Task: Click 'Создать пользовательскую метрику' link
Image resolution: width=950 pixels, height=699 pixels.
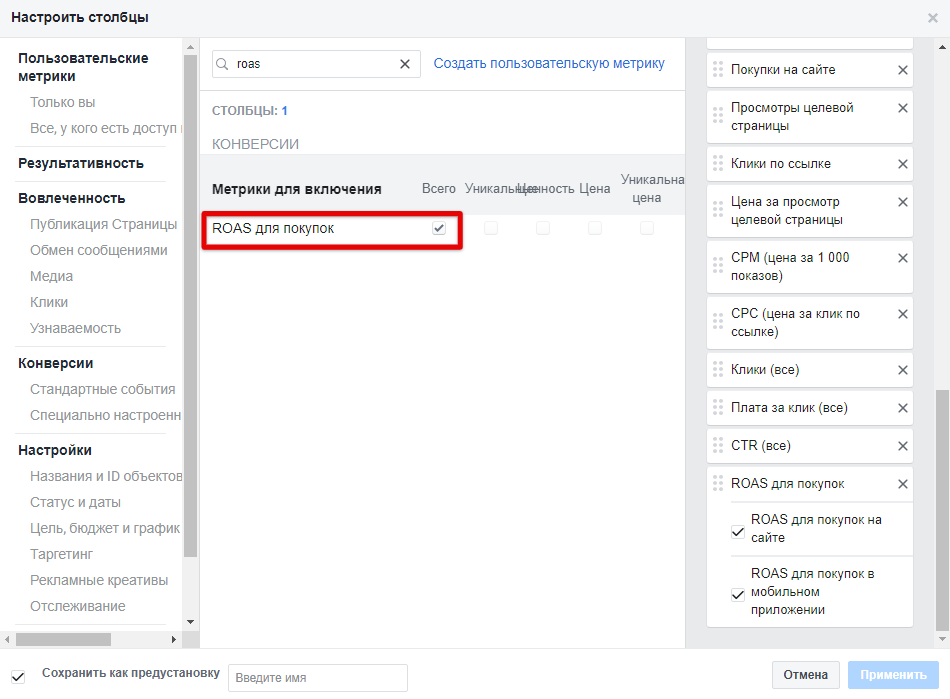Action: (549, 64)
